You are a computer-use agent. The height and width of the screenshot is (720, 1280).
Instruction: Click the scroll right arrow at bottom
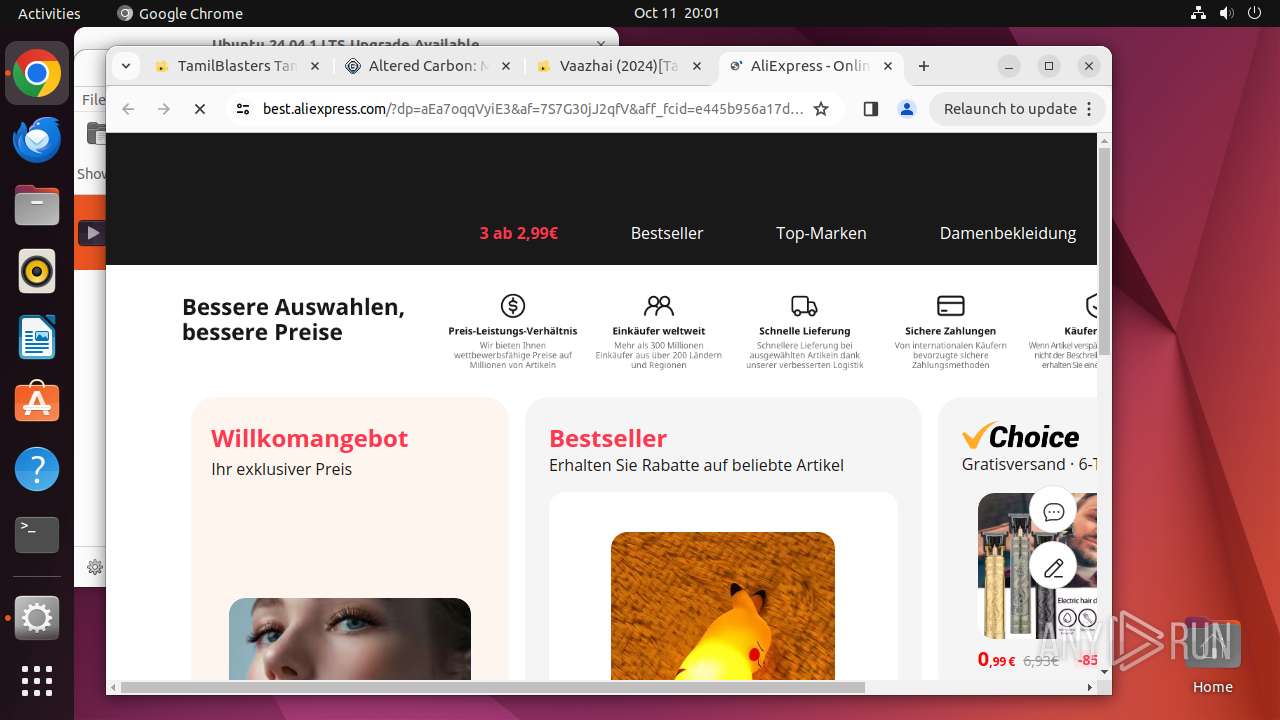[1090, 687]
